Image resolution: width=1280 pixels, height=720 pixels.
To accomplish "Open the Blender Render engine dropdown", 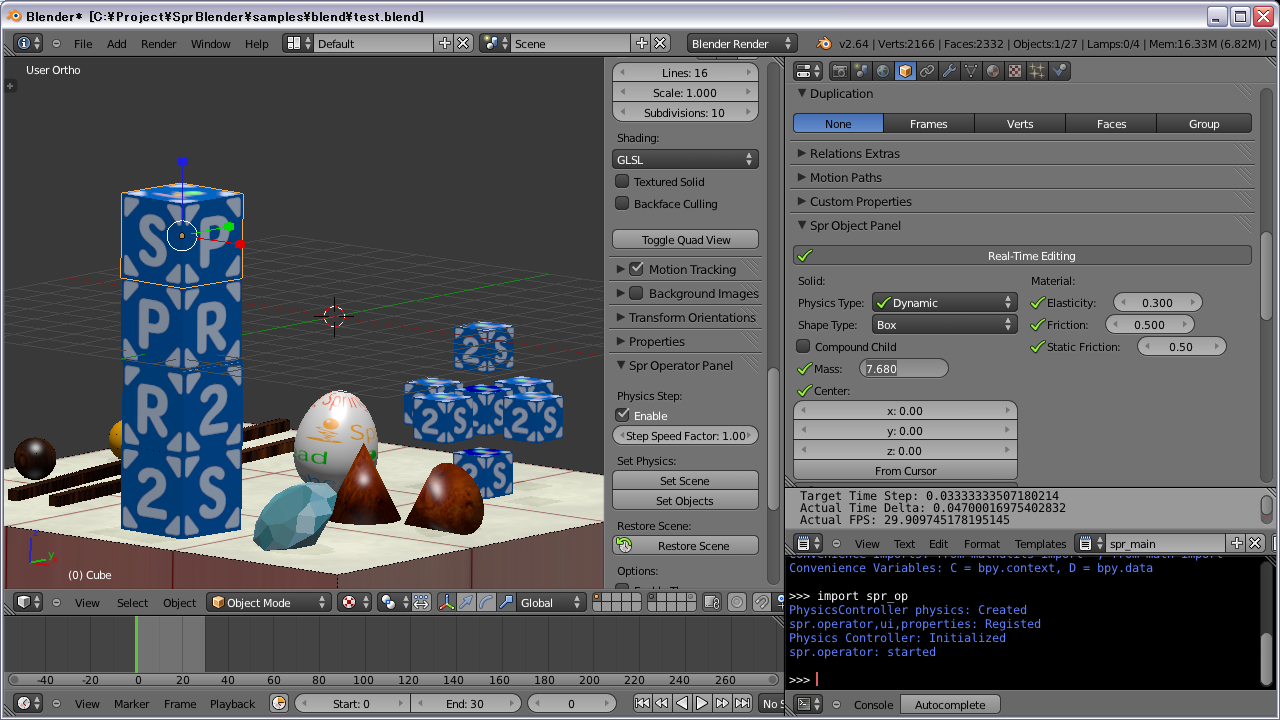I will pos(742,43).
